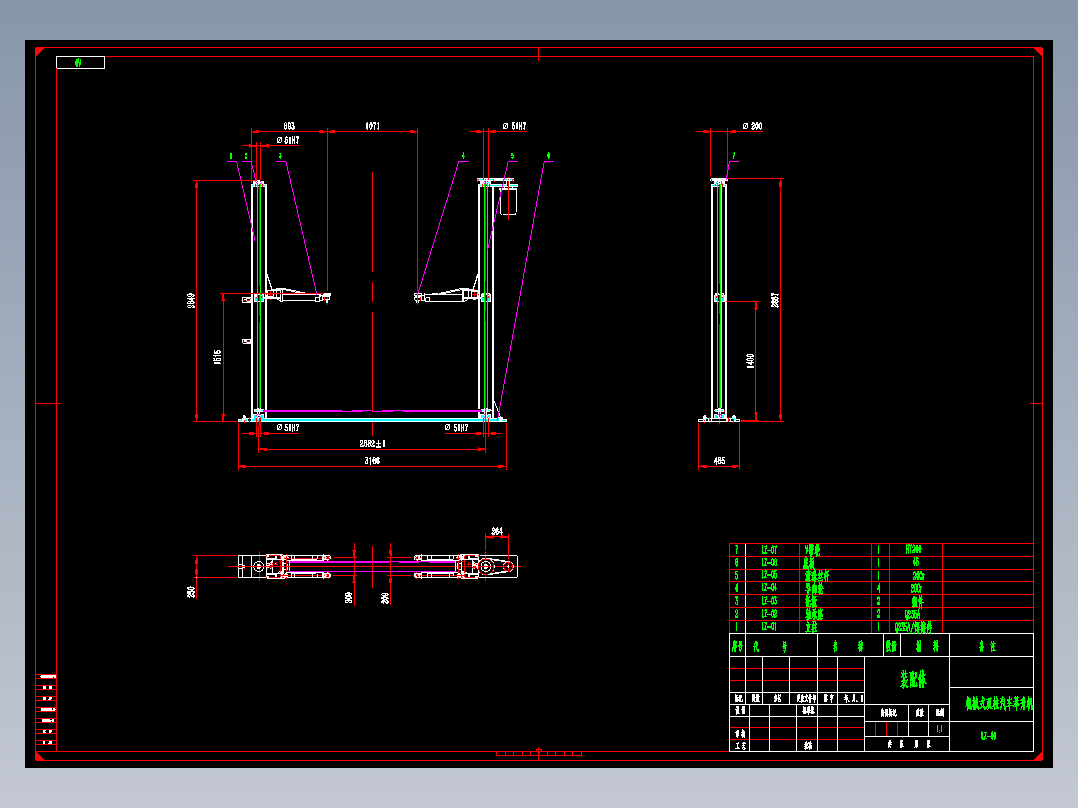Screen dimensions: 1078x808
Task: Click the scale value 1:1 cell
Action: coord(939,729)
